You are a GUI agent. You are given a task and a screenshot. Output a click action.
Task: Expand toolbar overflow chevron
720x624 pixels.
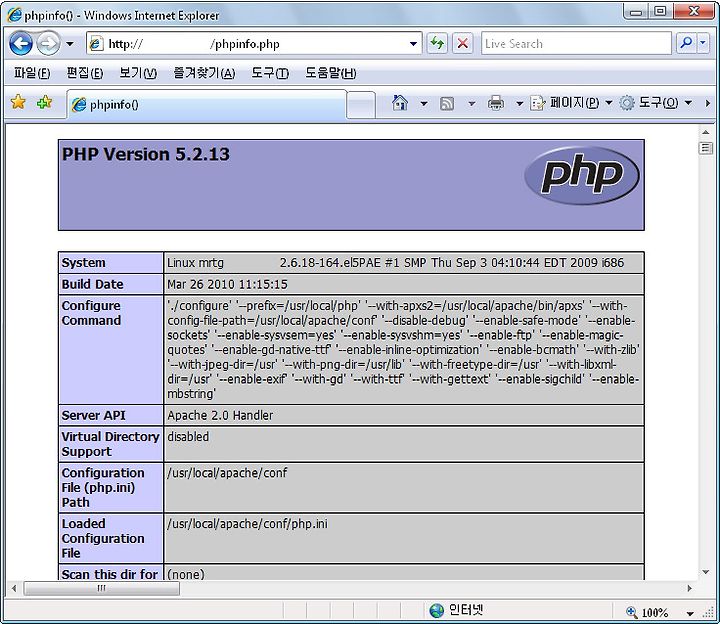pyautogui.click(x=708, y=103)
